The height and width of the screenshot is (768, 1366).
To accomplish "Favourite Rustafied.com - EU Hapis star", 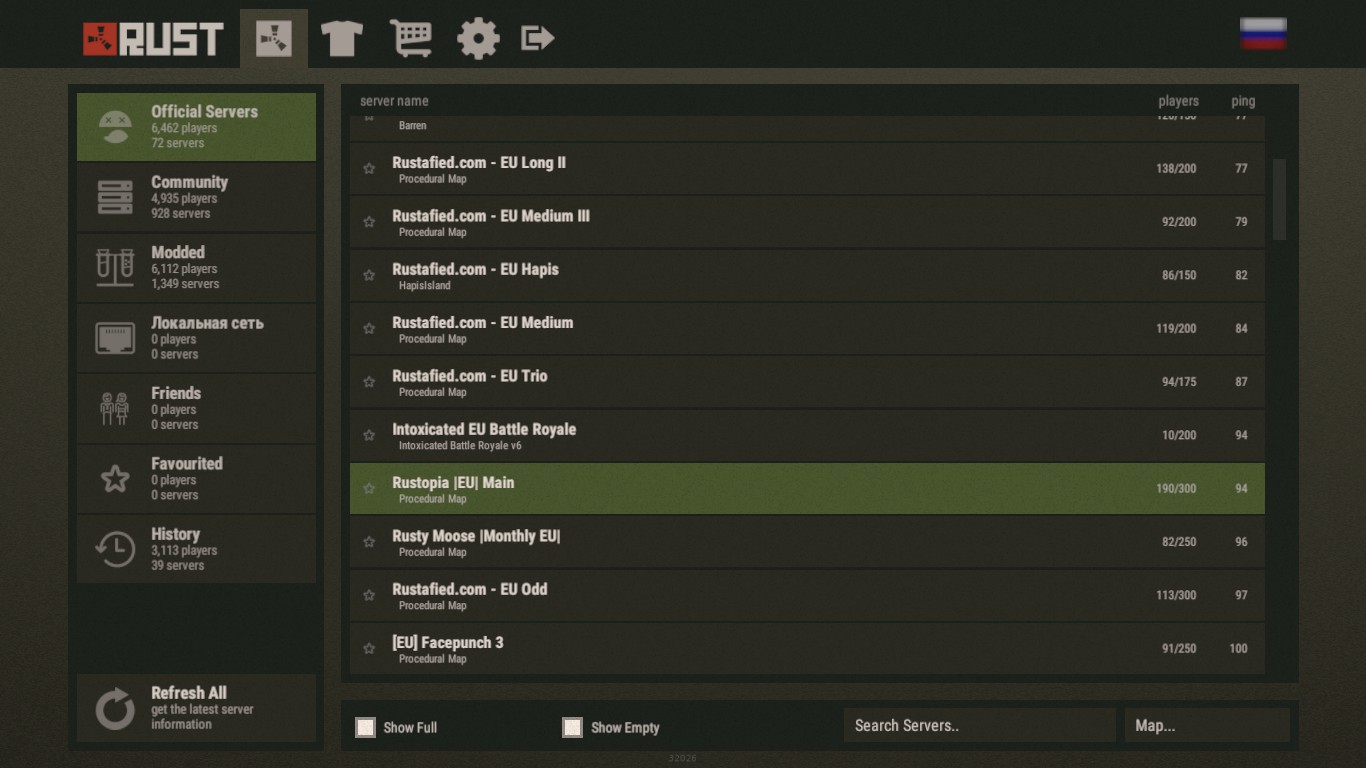I will click(x=369, y=275).
